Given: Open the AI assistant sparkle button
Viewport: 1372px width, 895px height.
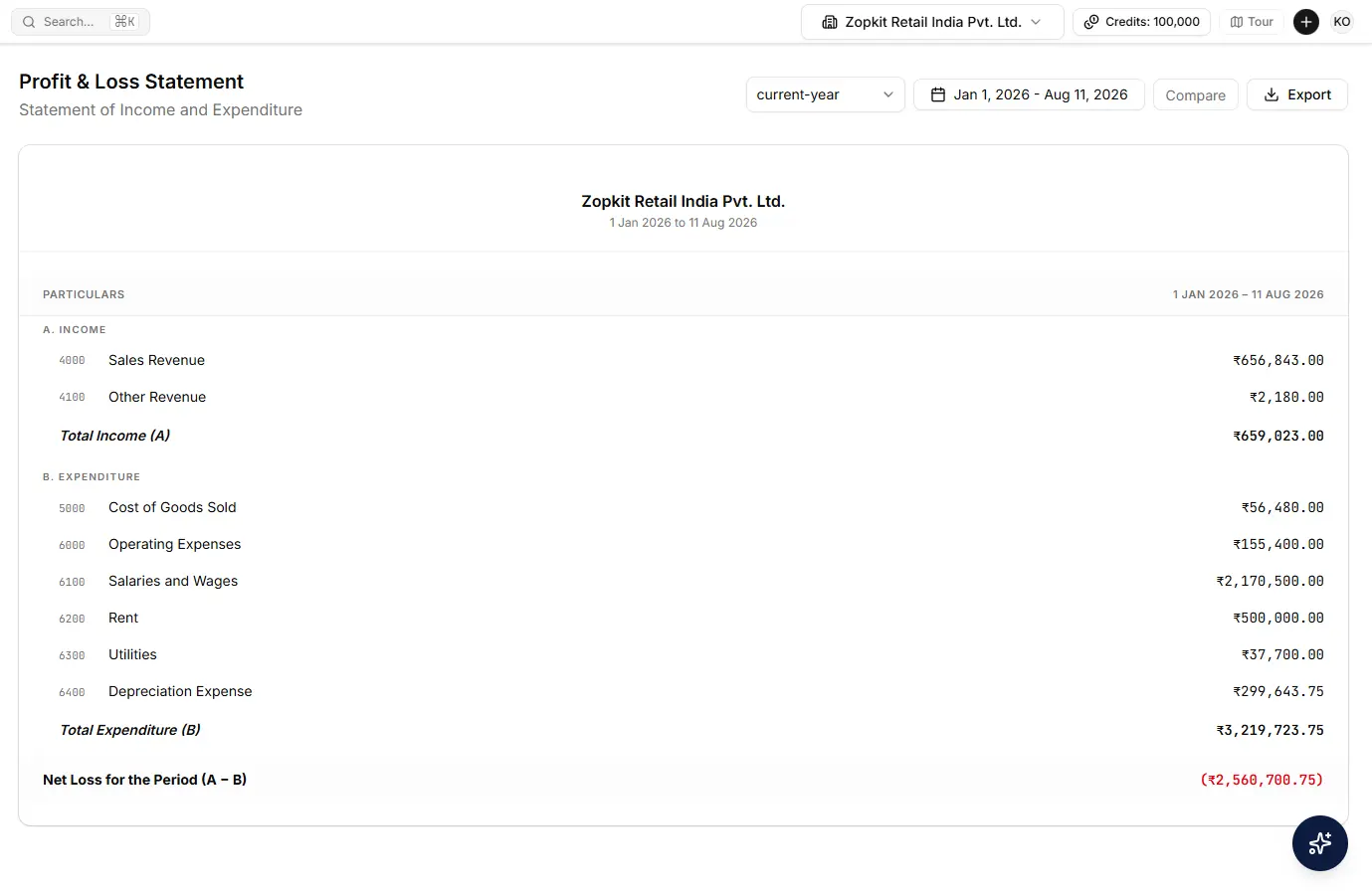Looking at the screenshot, I should (x=1320, y=843).
